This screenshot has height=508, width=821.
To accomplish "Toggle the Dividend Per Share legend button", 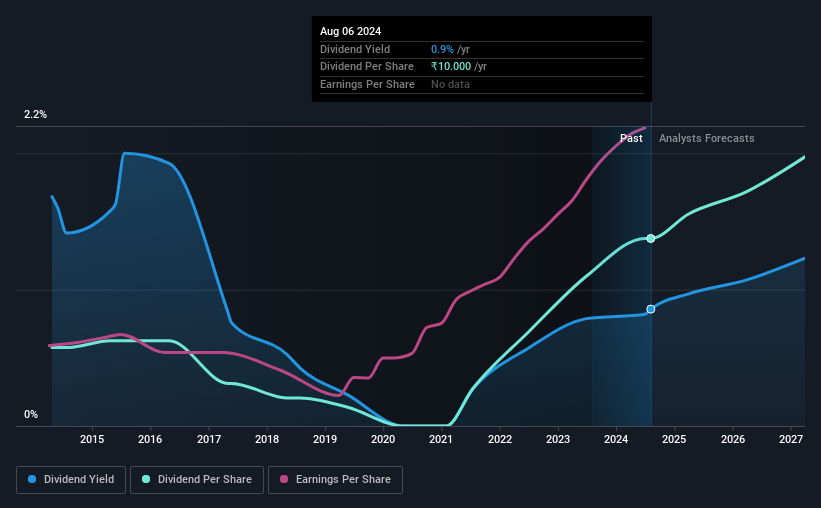I will [197, 480].
